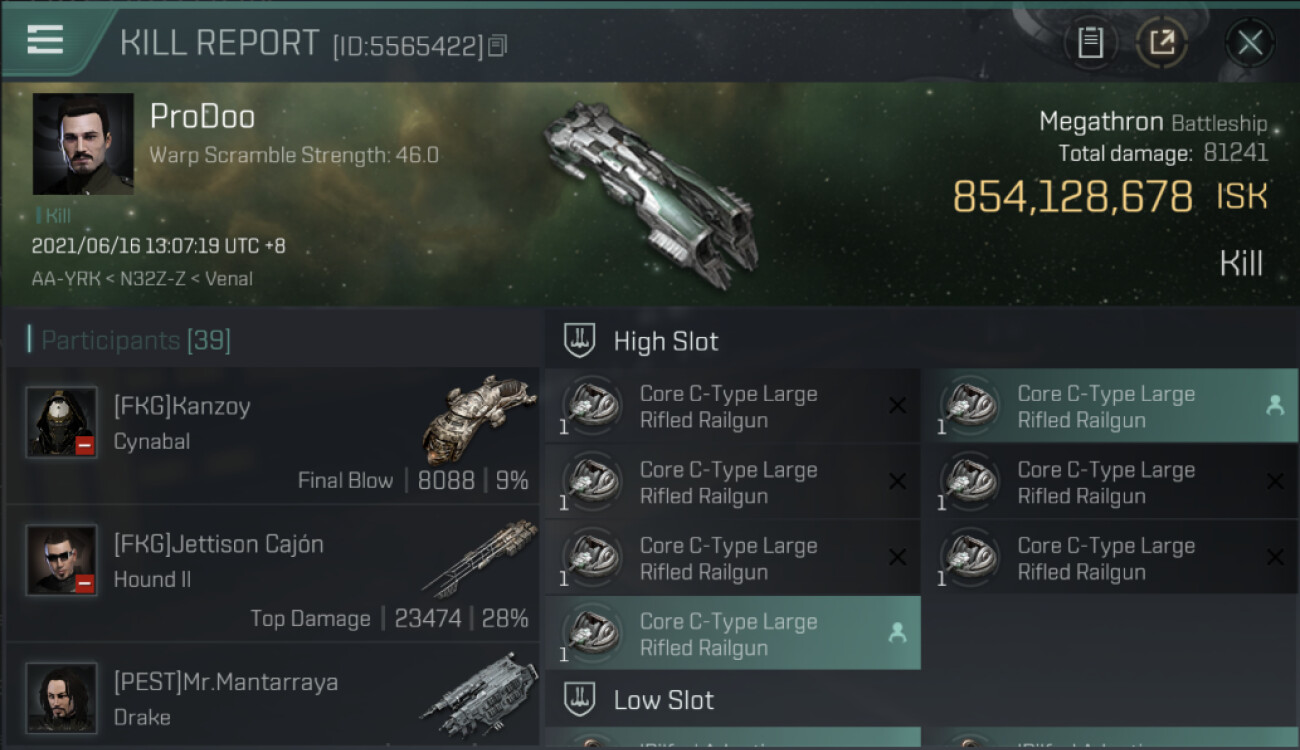This screenshot has height=750, width=1300.
Task: Click the Megathron ship image
Action: click(650, 190)
